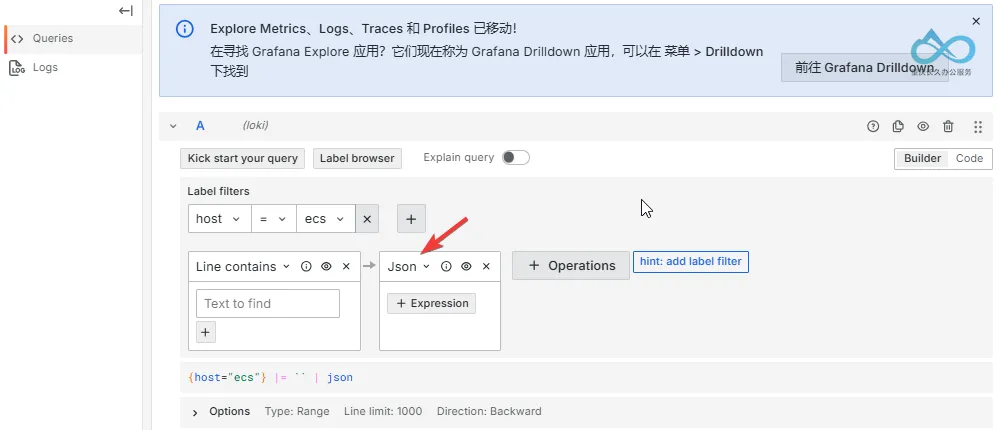
Task: Duplicate query A with copy icon
Action: pos(898,127)
